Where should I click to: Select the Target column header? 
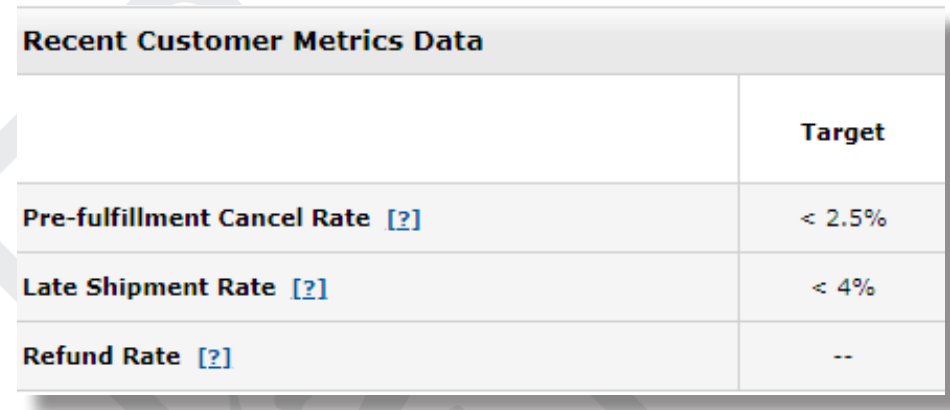click(x=843, y=131)
